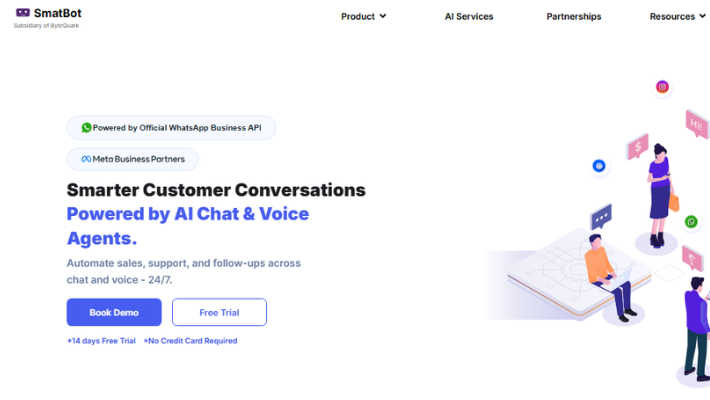710x400 pixels.
Task: Click the Official WhatsApp Business API badge
Action: pyautogui.click(x=171, y=128)
